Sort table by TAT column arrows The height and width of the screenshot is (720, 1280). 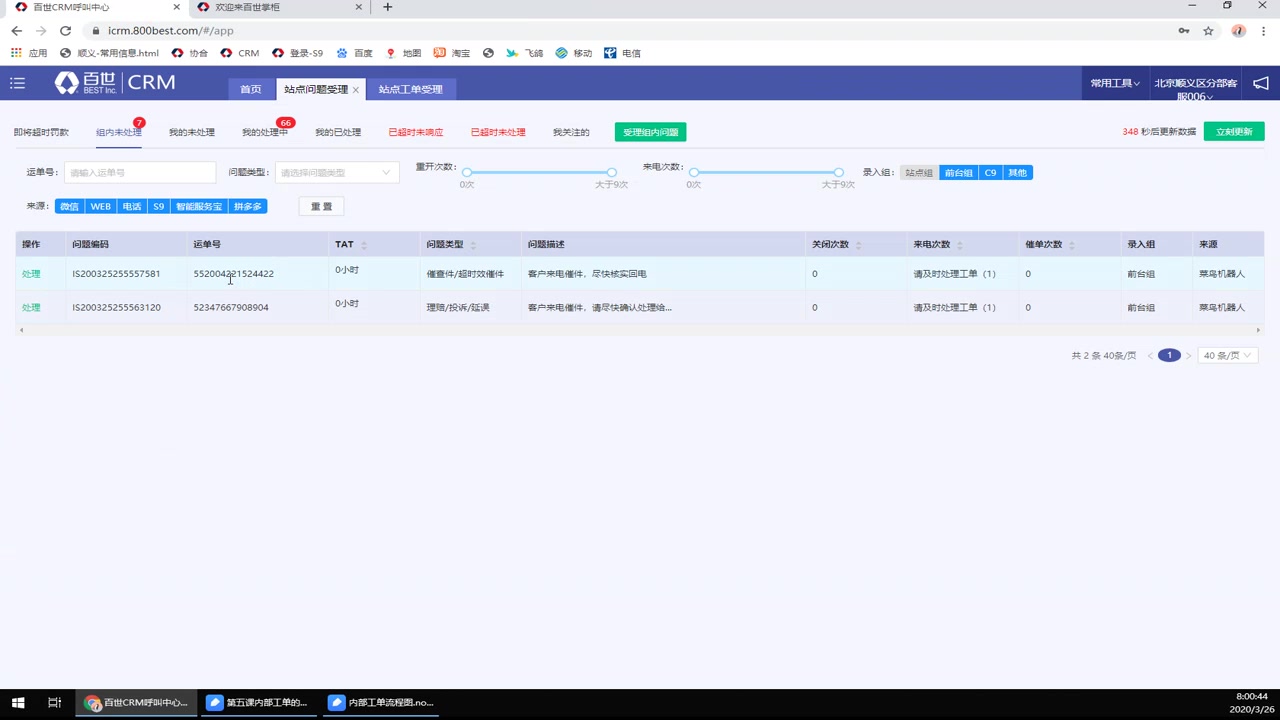[364, 245]
